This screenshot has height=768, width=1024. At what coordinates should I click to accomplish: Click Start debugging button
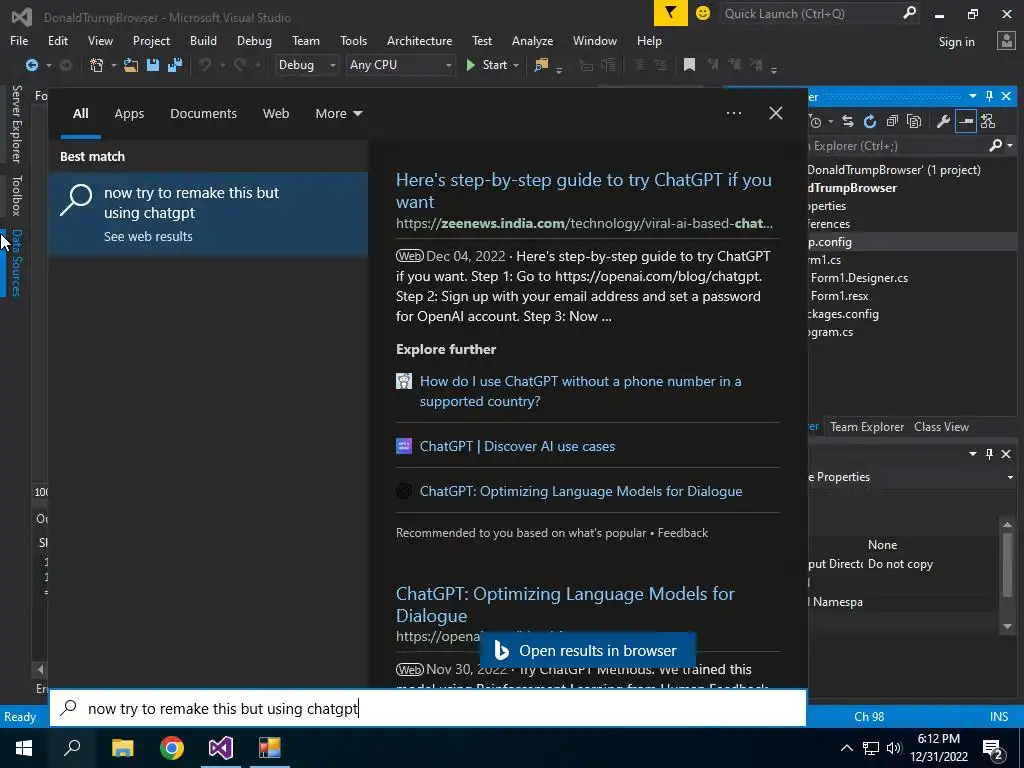[x=487, y=65]
